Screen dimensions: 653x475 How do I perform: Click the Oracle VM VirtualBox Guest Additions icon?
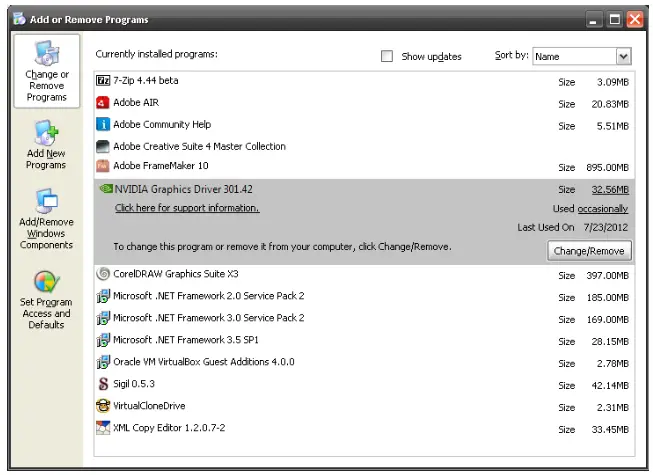pyautogui.click(x=103, y=362)
